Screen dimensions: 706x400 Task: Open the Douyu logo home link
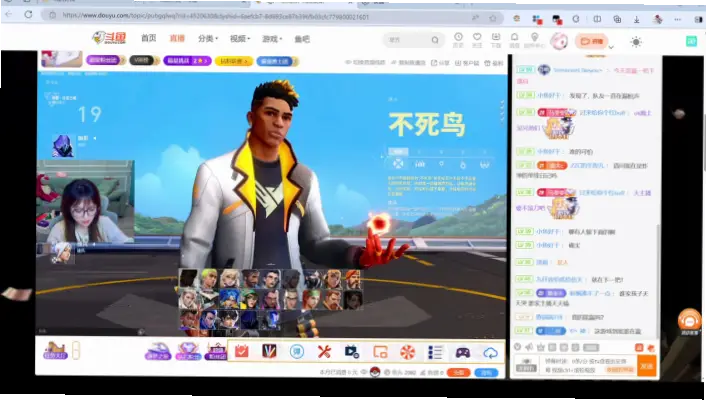[x=109, y=38]
